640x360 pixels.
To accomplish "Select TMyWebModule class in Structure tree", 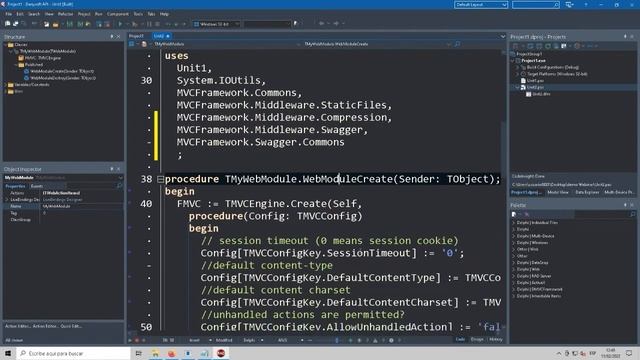I will [x=48, y=51].
